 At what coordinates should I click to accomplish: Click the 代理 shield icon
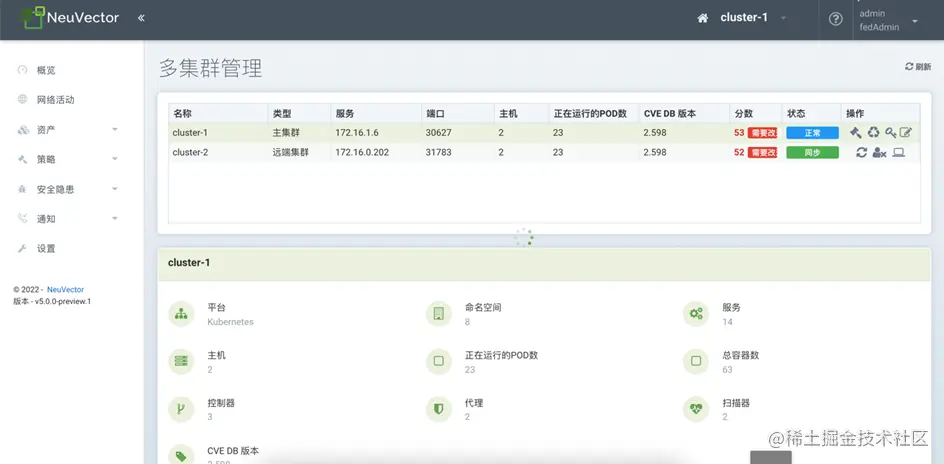(438, 409)
